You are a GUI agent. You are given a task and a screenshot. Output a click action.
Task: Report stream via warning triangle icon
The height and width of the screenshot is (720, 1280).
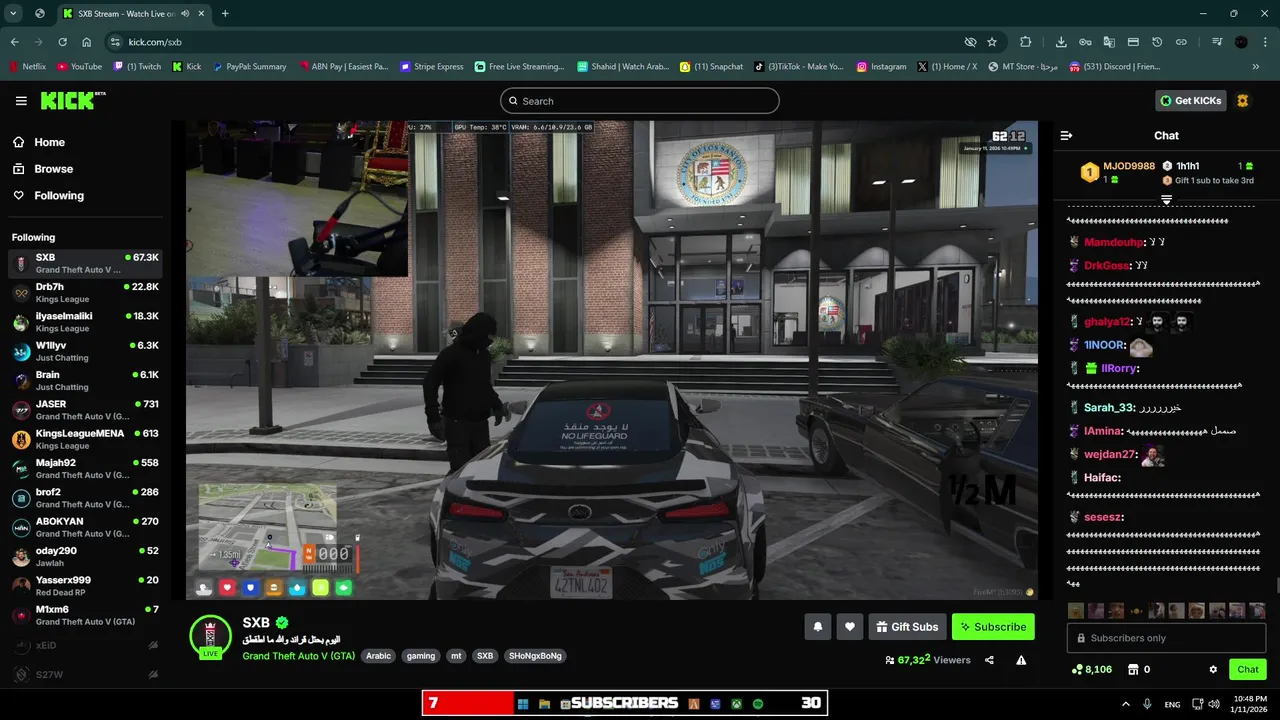[x=1021, y=660]
